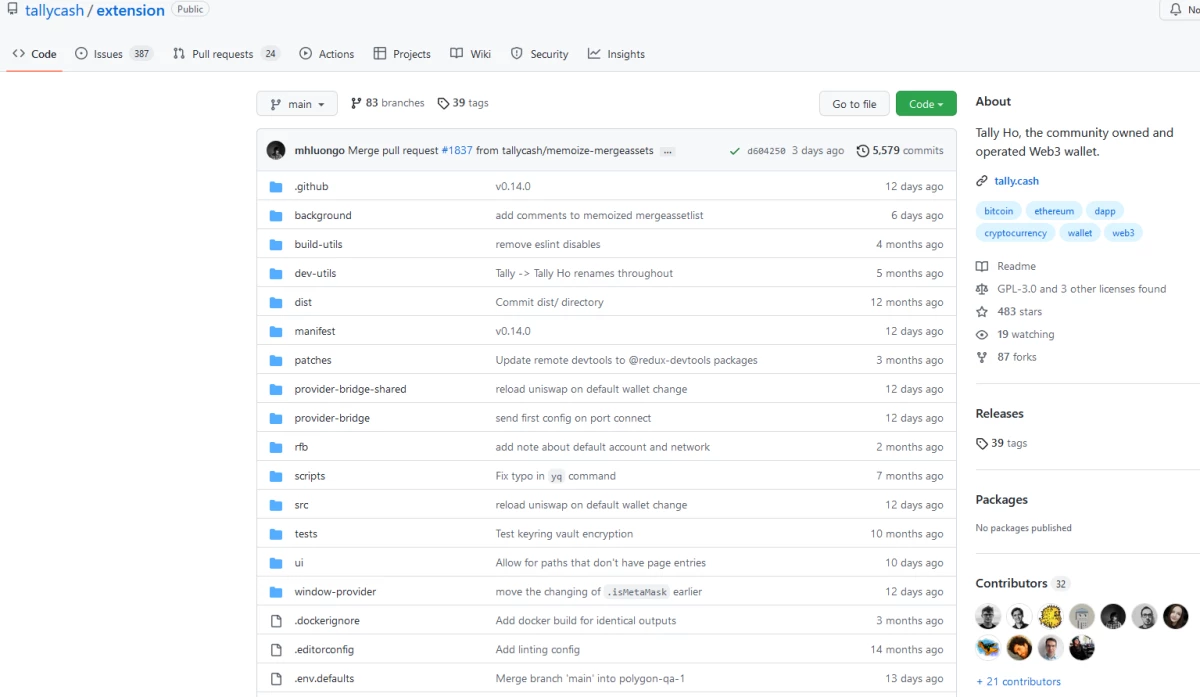Open the main branch selector dropdown

pos(297,104)
